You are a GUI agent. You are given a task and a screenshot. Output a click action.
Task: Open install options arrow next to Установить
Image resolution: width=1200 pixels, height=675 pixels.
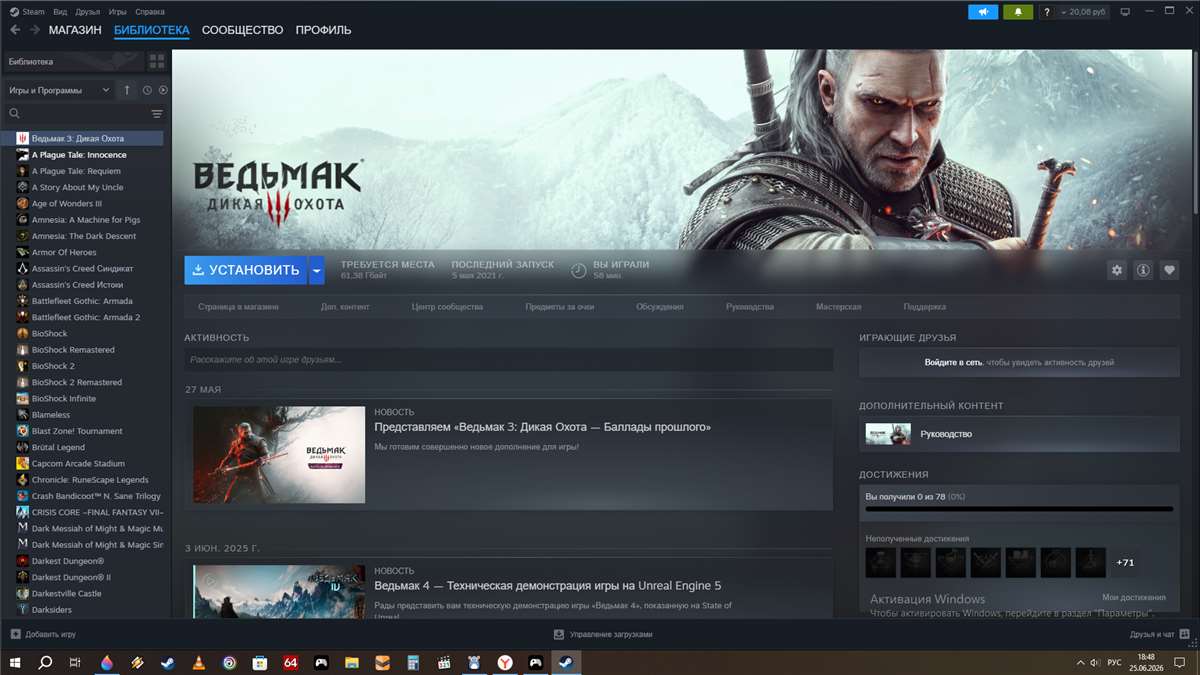(316, 270)
